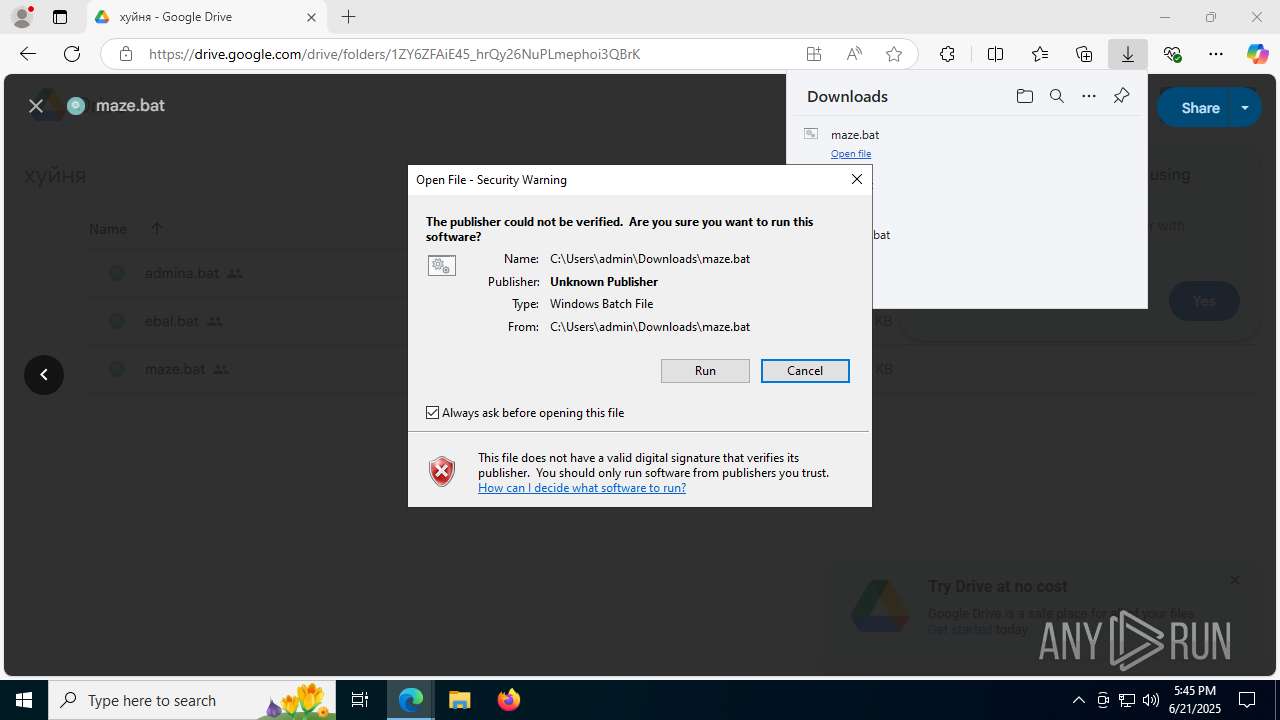Uncheck Always ask before opening this file
The height and width of the screenshot is (720, 1280).
coord(433,413)
